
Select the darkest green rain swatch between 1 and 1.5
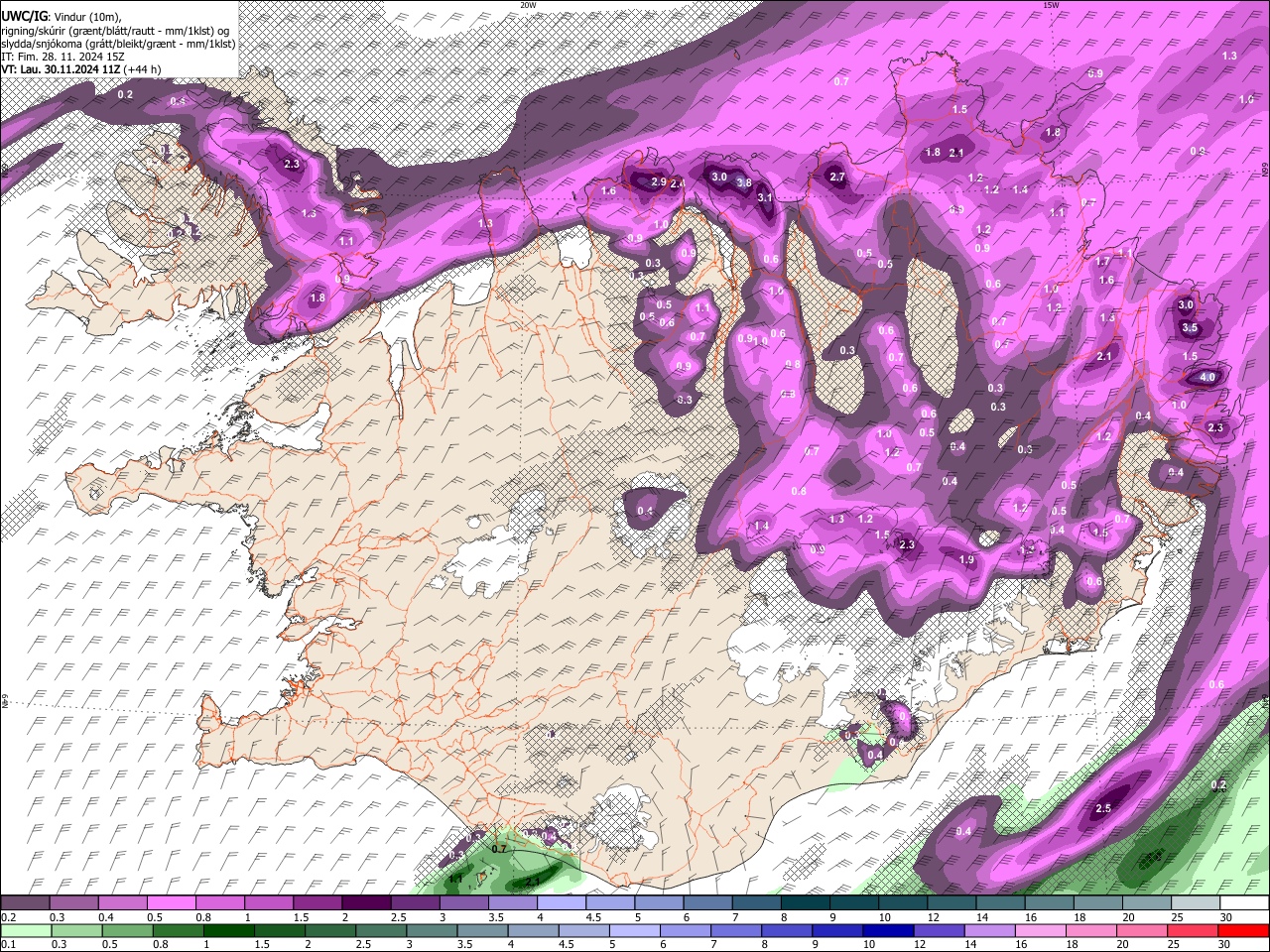pos(228,931)
